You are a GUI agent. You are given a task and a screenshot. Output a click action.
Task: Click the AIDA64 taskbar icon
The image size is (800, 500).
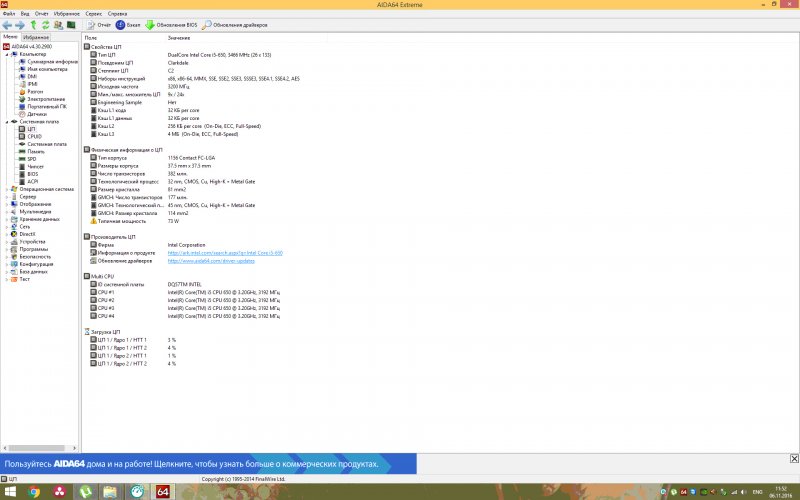coord(163,491)
